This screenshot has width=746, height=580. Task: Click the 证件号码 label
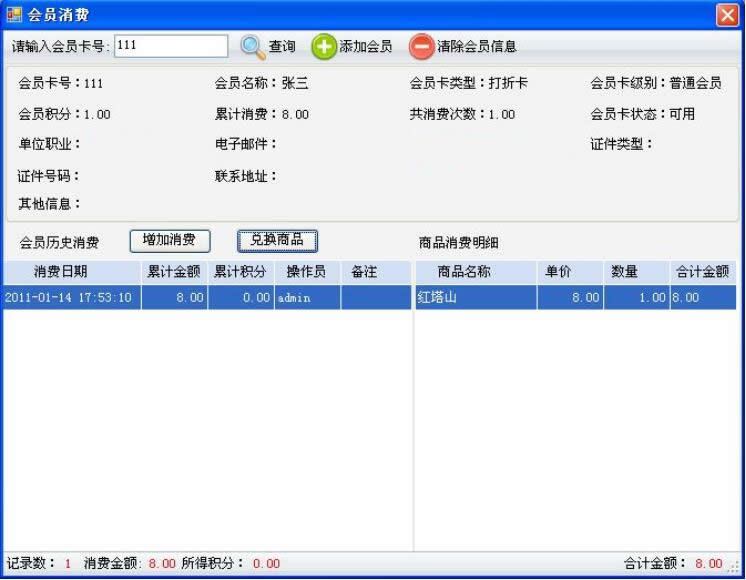[49, 176]
